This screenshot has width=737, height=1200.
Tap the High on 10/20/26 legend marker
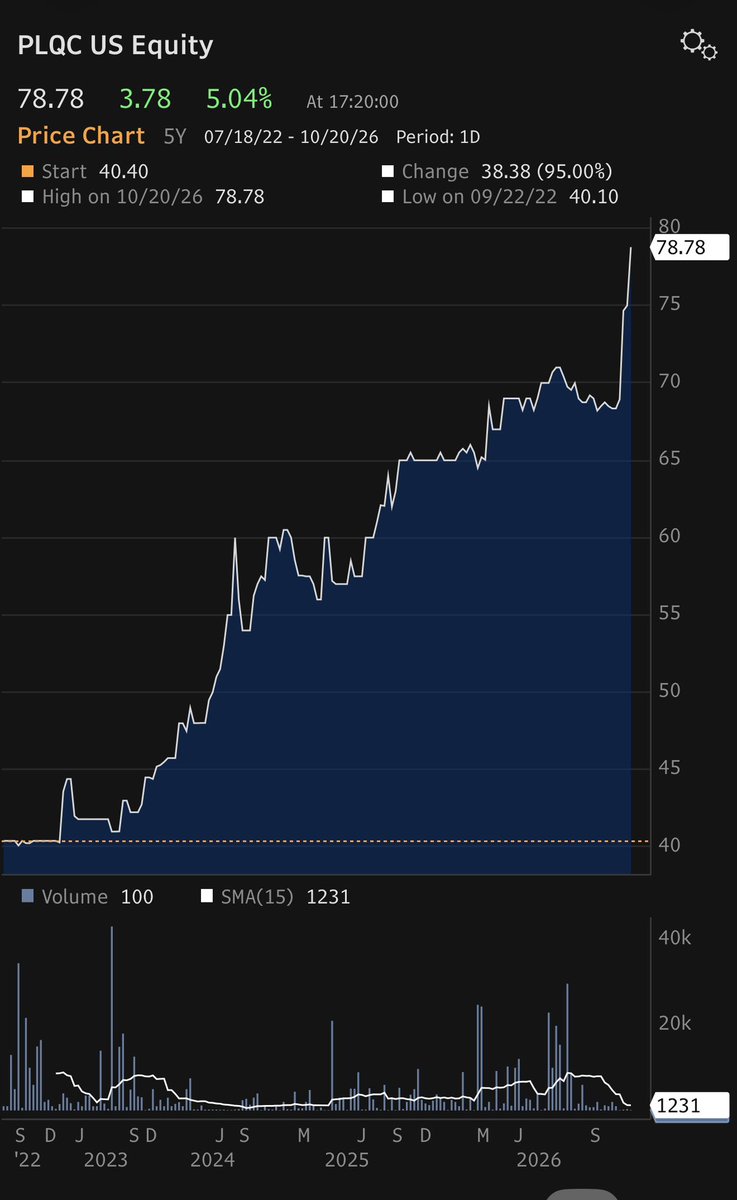27,197
